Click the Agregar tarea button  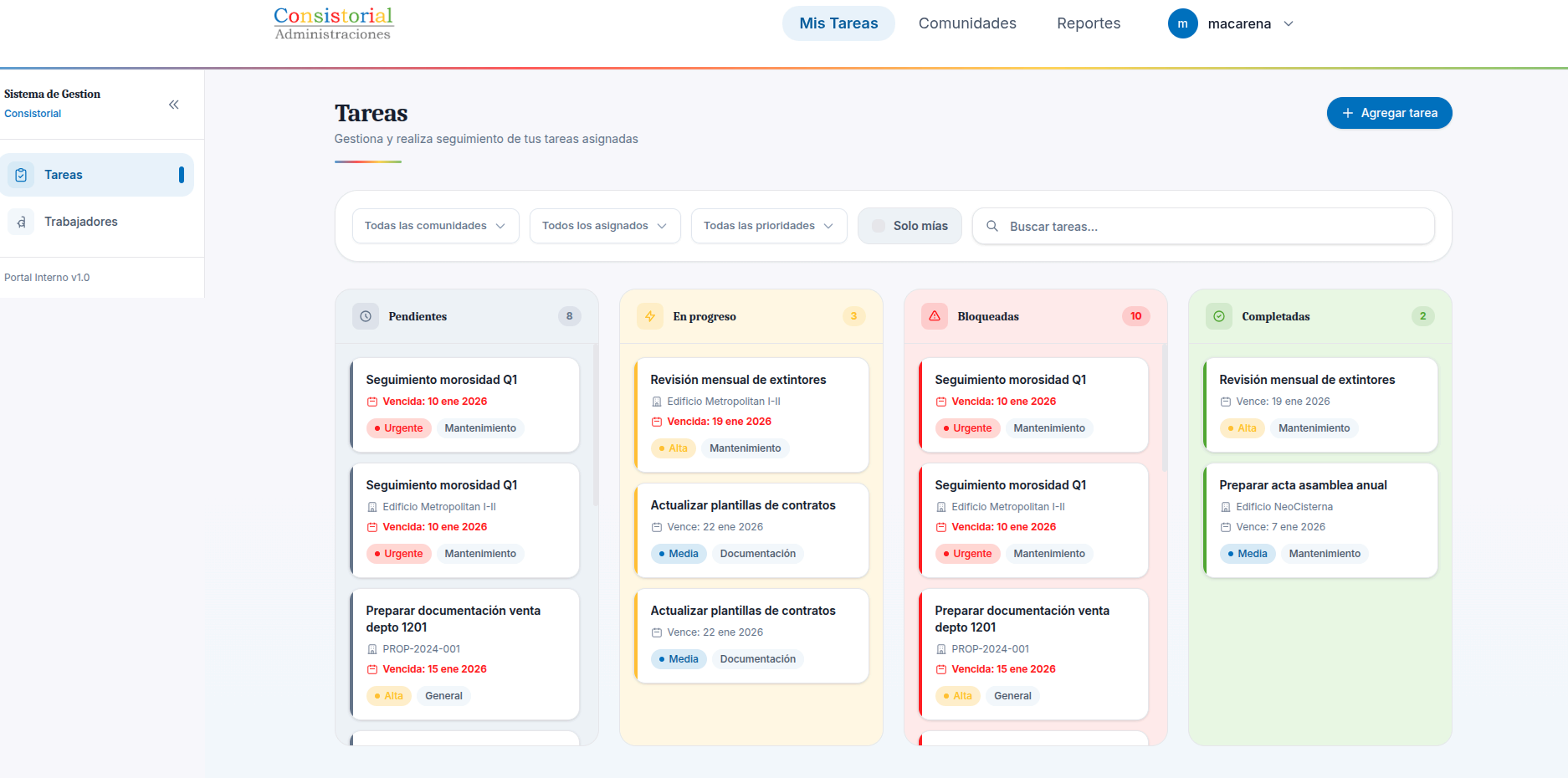[1389, 113]
